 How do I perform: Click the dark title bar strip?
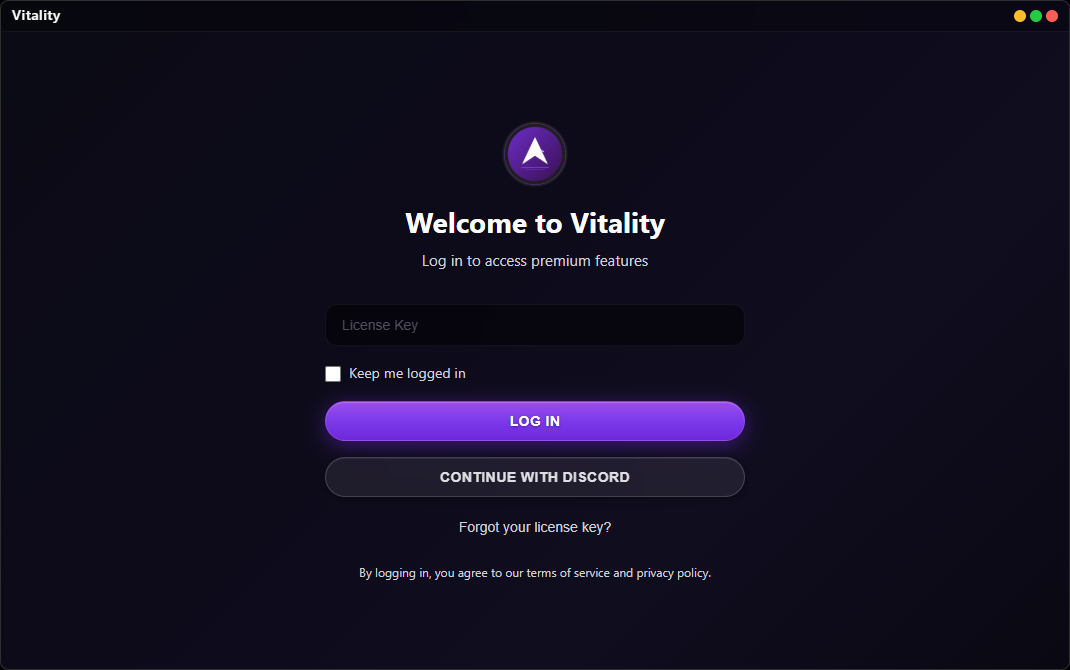coord(500,14)
